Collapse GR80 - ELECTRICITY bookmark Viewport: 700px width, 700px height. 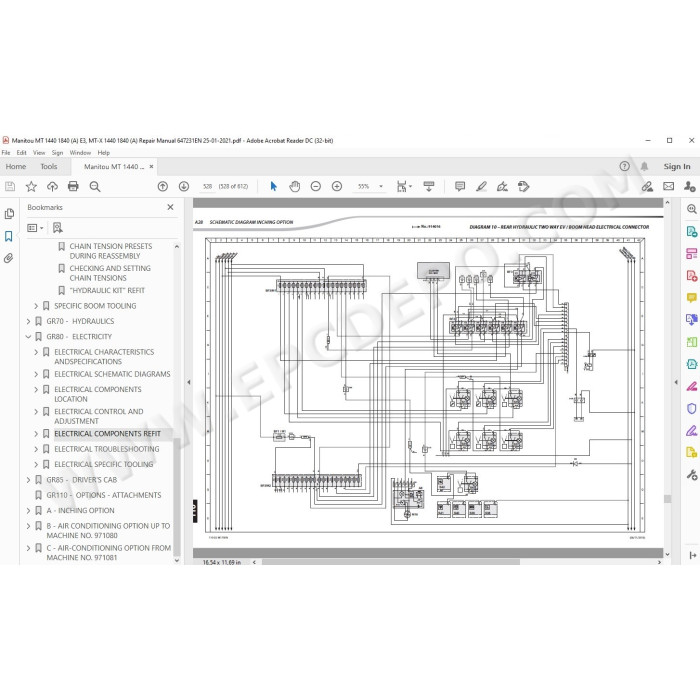[x=29, y=337]
